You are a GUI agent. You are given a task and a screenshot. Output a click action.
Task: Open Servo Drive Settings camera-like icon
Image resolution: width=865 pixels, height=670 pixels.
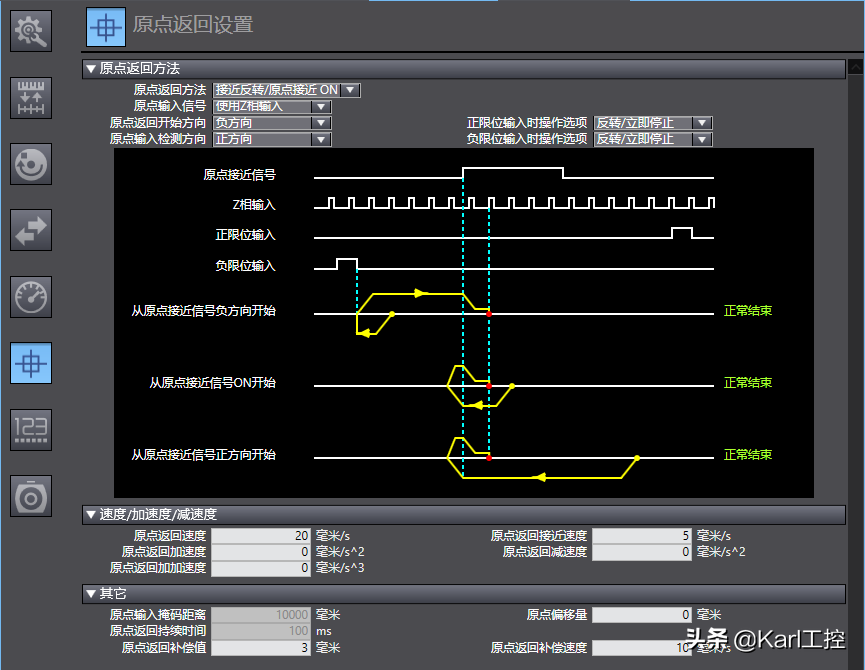31,496
